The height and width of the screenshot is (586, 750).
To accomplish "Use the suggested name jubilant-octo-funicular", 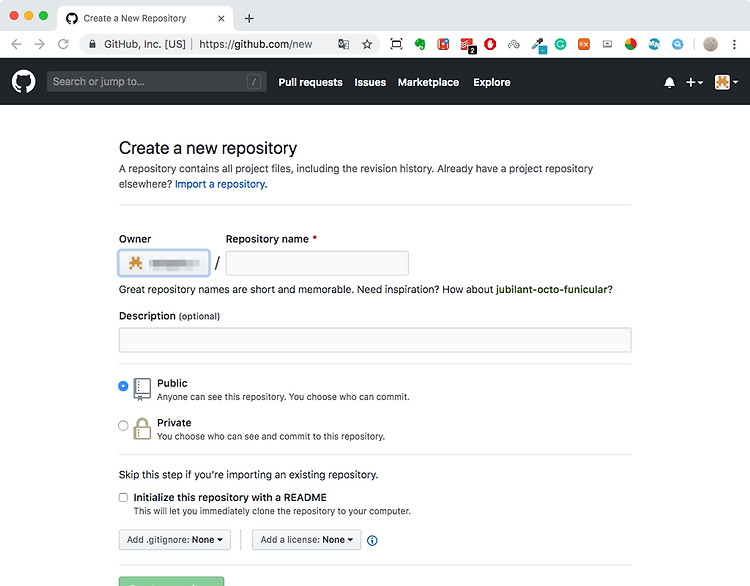I will point(551,289).
